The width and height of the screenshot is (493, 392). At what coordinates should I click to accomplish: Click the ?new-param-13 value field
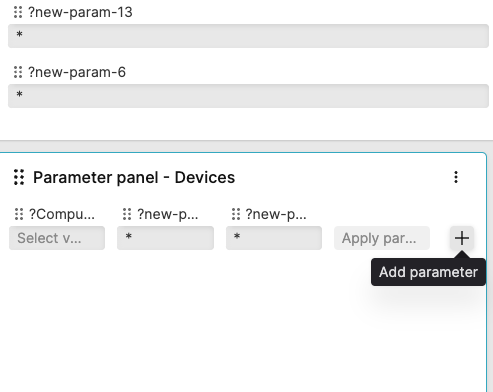click(x=248, y=36)
